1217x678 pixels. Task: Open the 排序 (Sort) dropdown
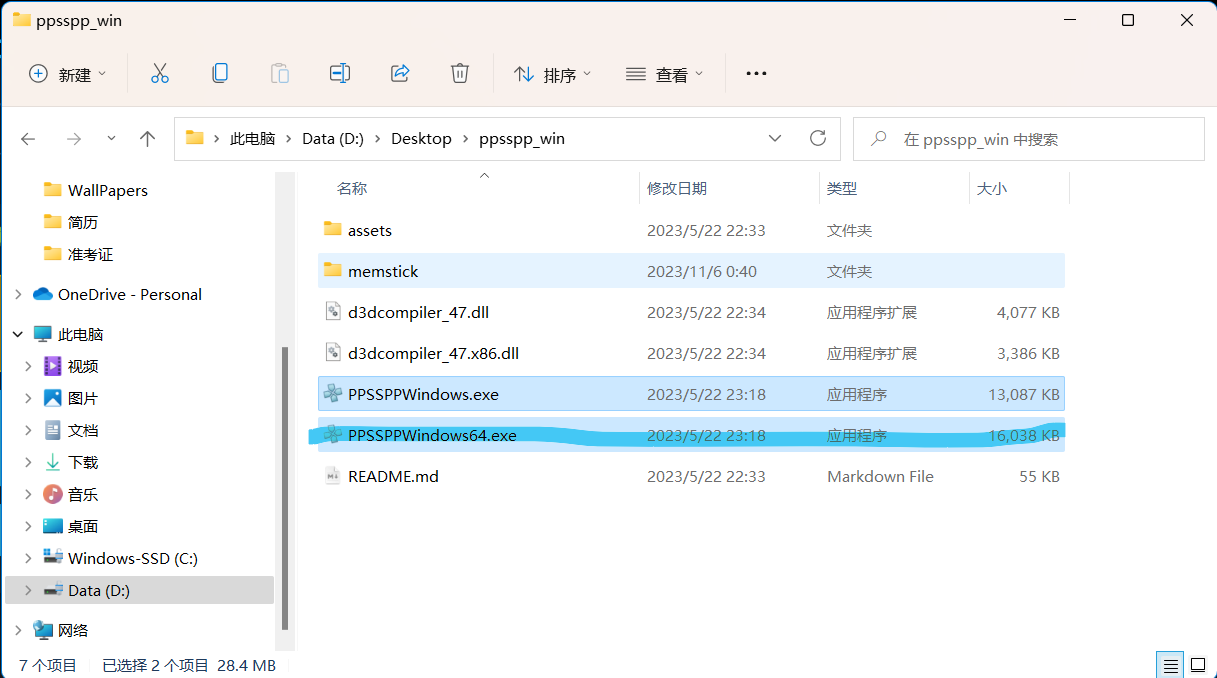point(553,74)
